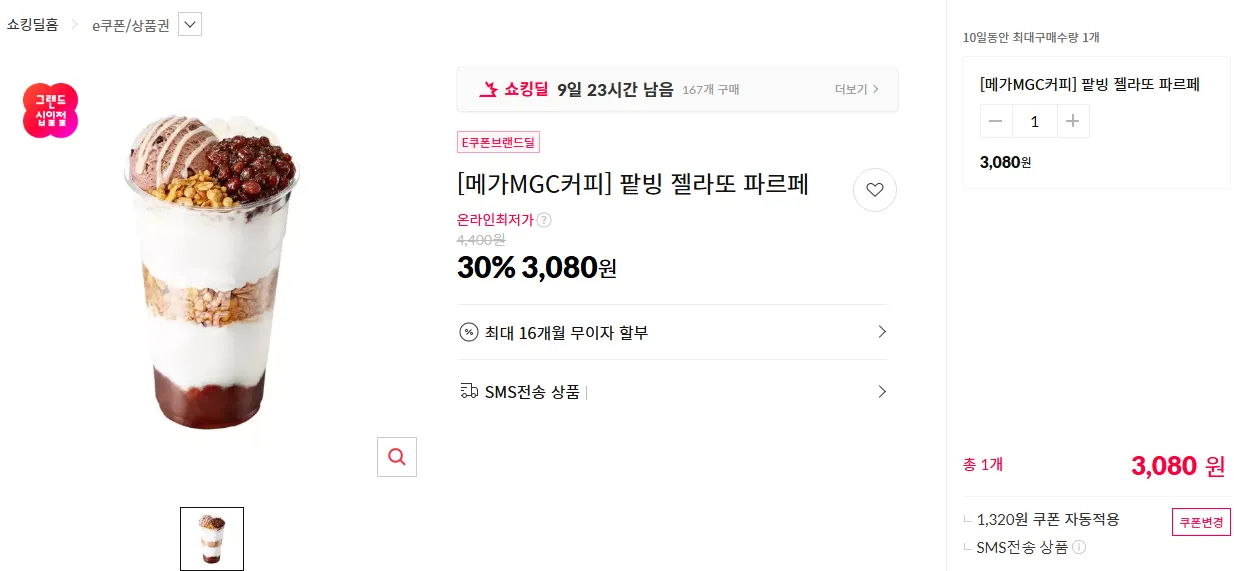Click the 쿠폰변경 button
This screenshot has height=571, width=1234.
[1201, 522]
